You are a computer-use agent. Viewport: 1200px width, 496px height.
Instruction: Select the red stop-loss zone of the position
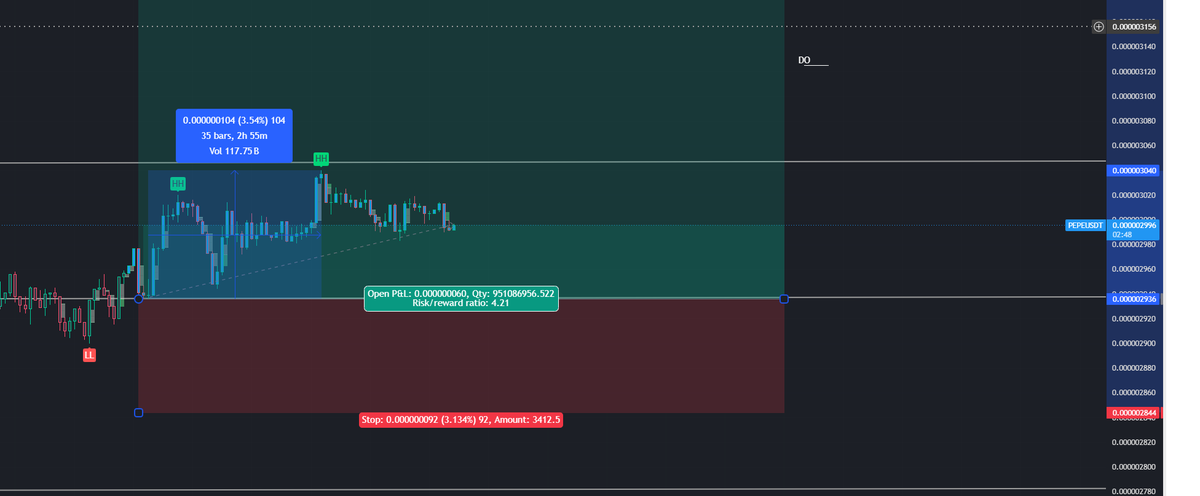[461, 356]
